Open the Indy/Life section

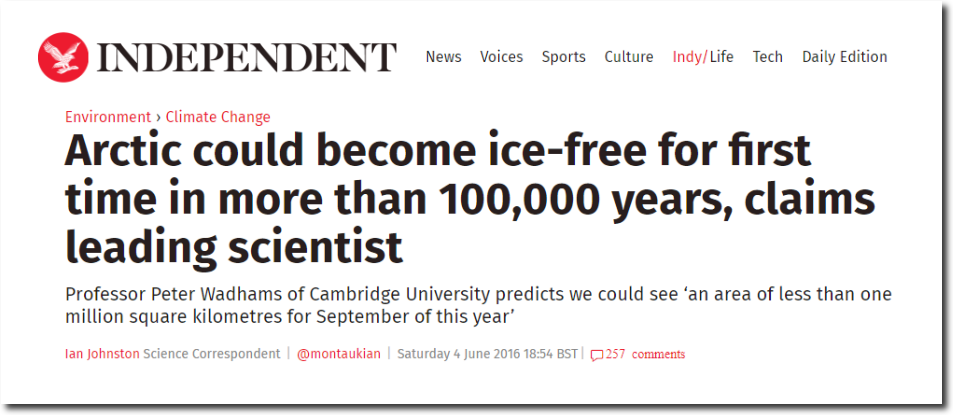703,57
